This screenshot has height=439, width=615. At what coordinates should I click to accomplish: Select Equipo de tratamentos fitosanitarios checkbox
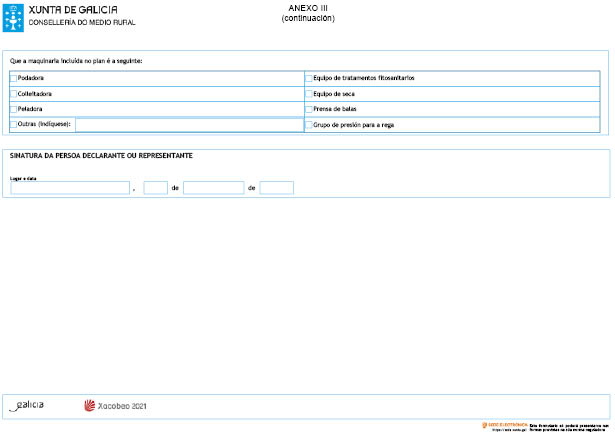(309, 77)
